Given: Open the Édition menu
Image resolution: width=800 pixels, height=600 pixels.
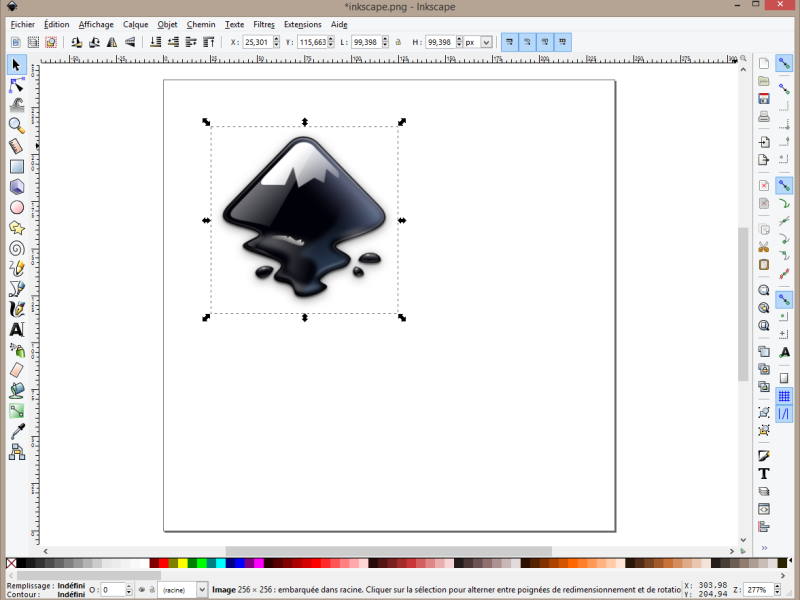Looking at the screenshot, I should click(56, 24).
